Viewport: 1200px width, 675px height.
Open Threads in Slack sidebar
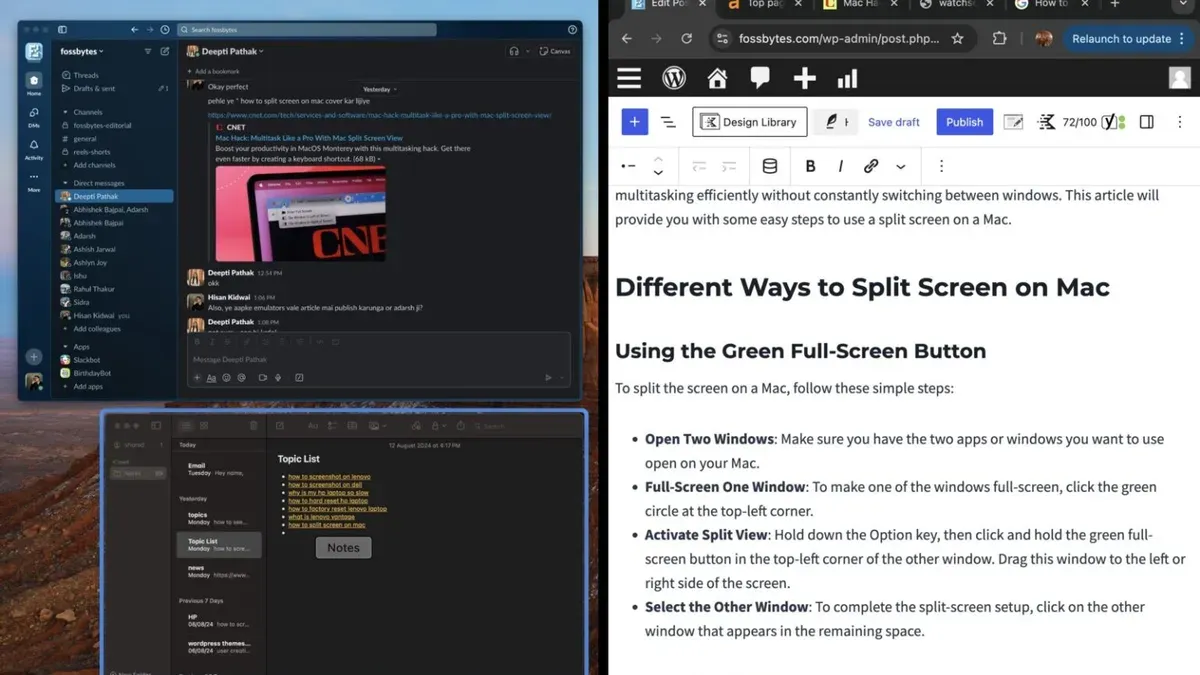[x=86, y=75]
